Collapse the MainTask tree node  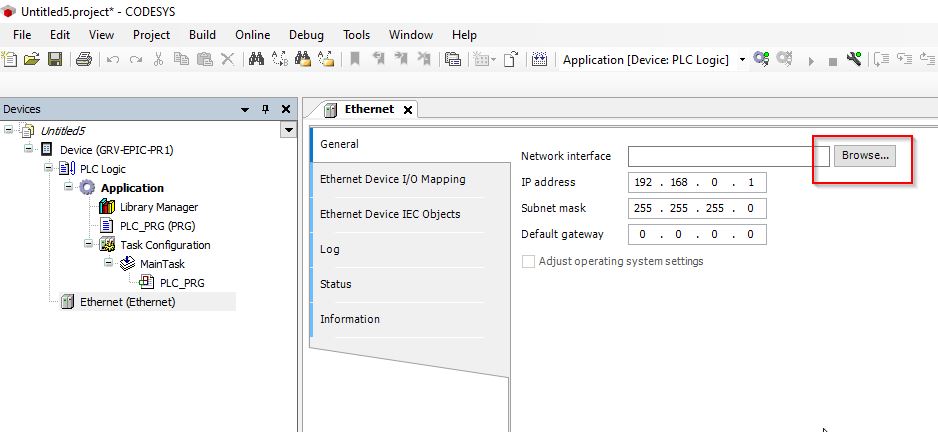pyautogui.click(x=108, y=261)
